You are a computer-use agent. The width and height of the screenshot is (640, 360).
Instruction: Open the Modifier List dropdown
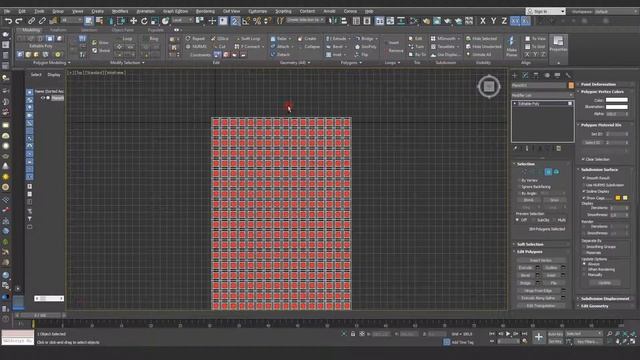pos(542,95)
